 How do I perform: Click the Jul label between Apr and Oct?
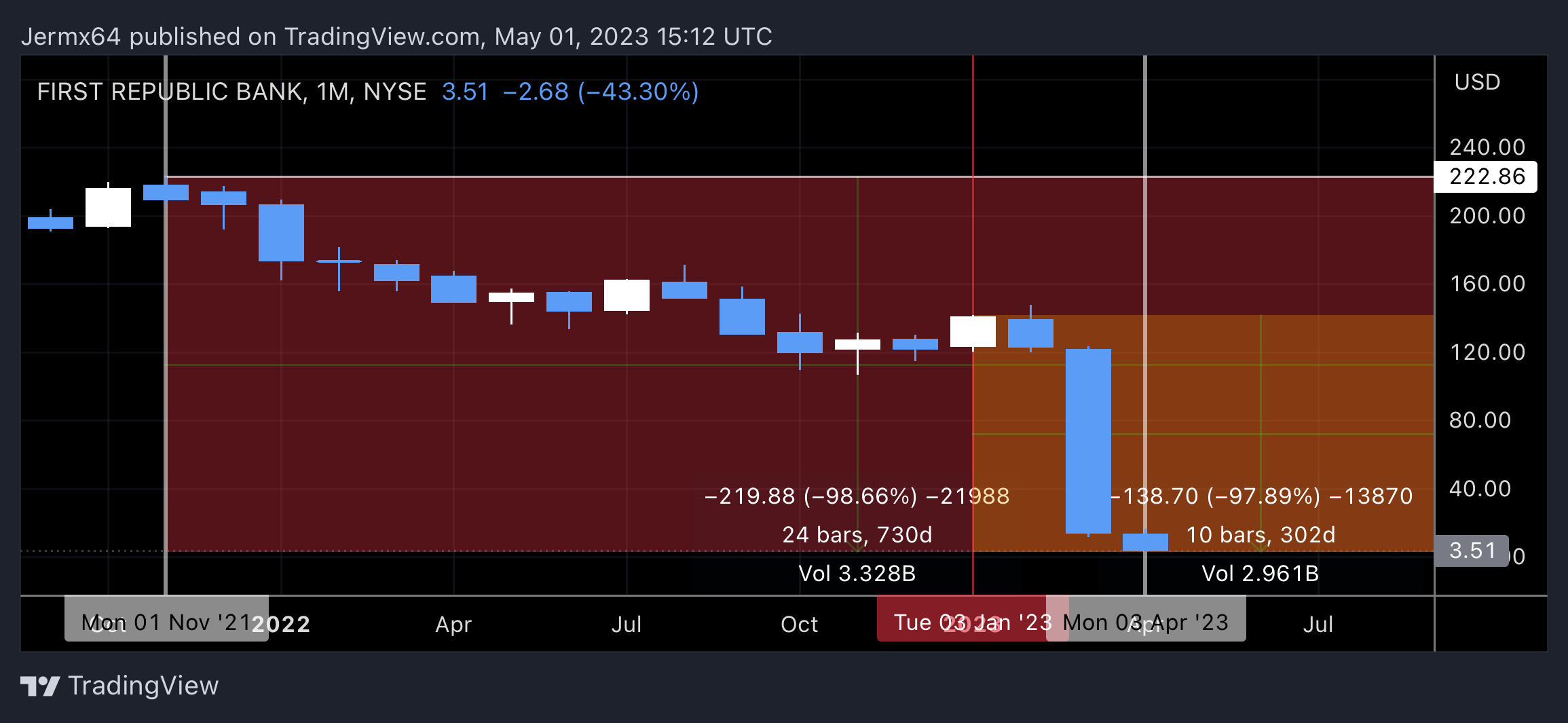(x=627, y=625)
